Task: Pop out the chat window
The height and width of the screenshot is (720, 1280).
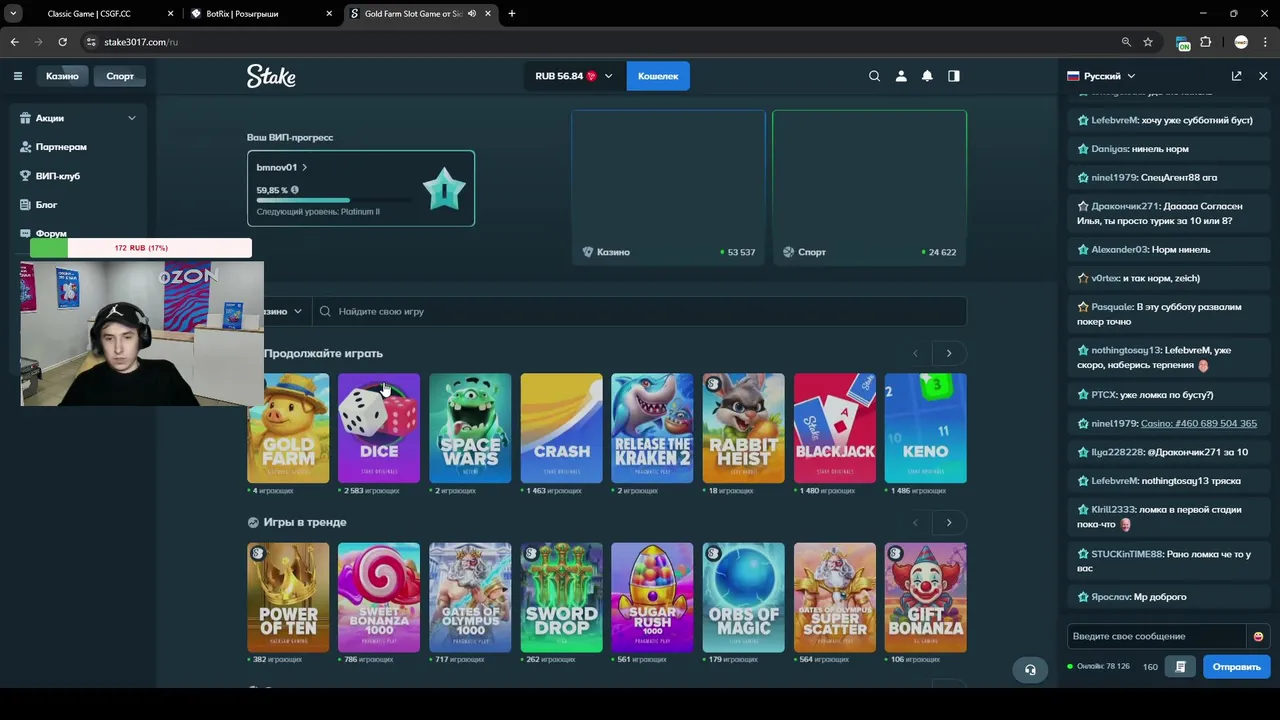Action: pyautogui.click(x=1237, y=76)
